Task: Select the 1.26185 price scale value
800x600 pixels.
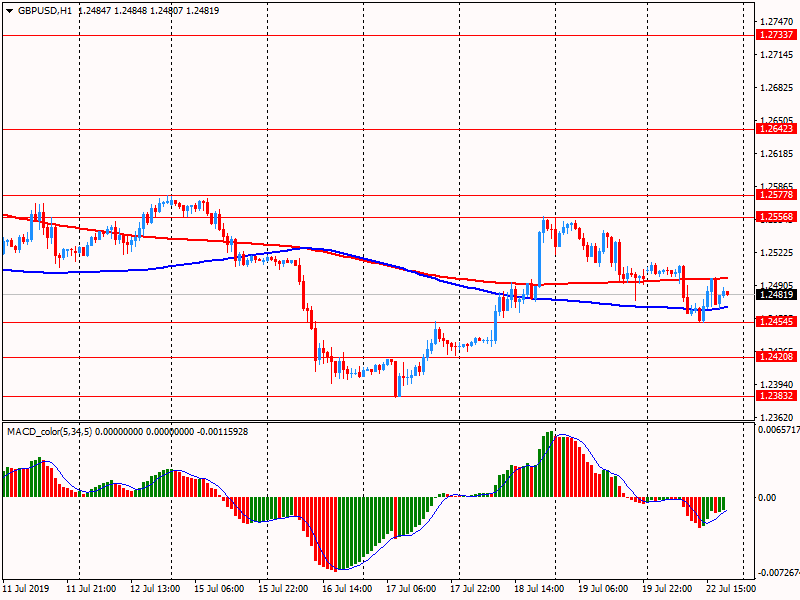Action: click(x=777, y=154)
